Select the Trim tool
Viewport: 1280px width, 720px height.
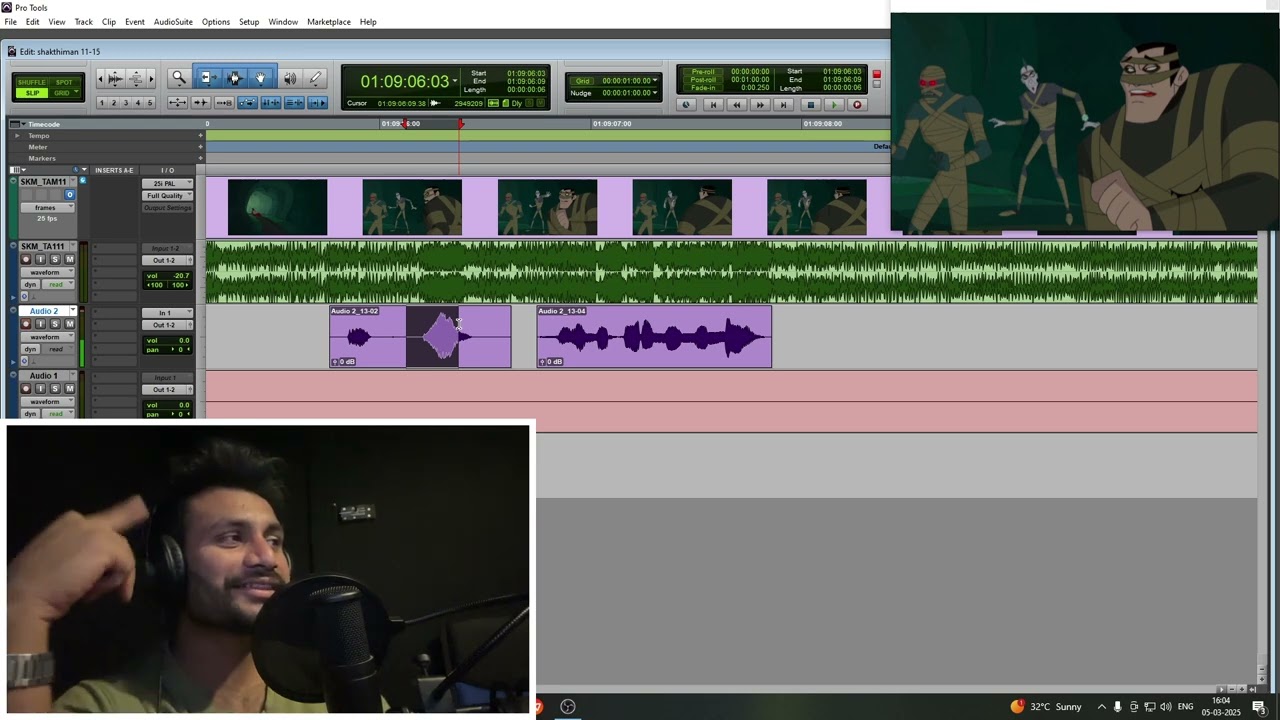point(209,78)
